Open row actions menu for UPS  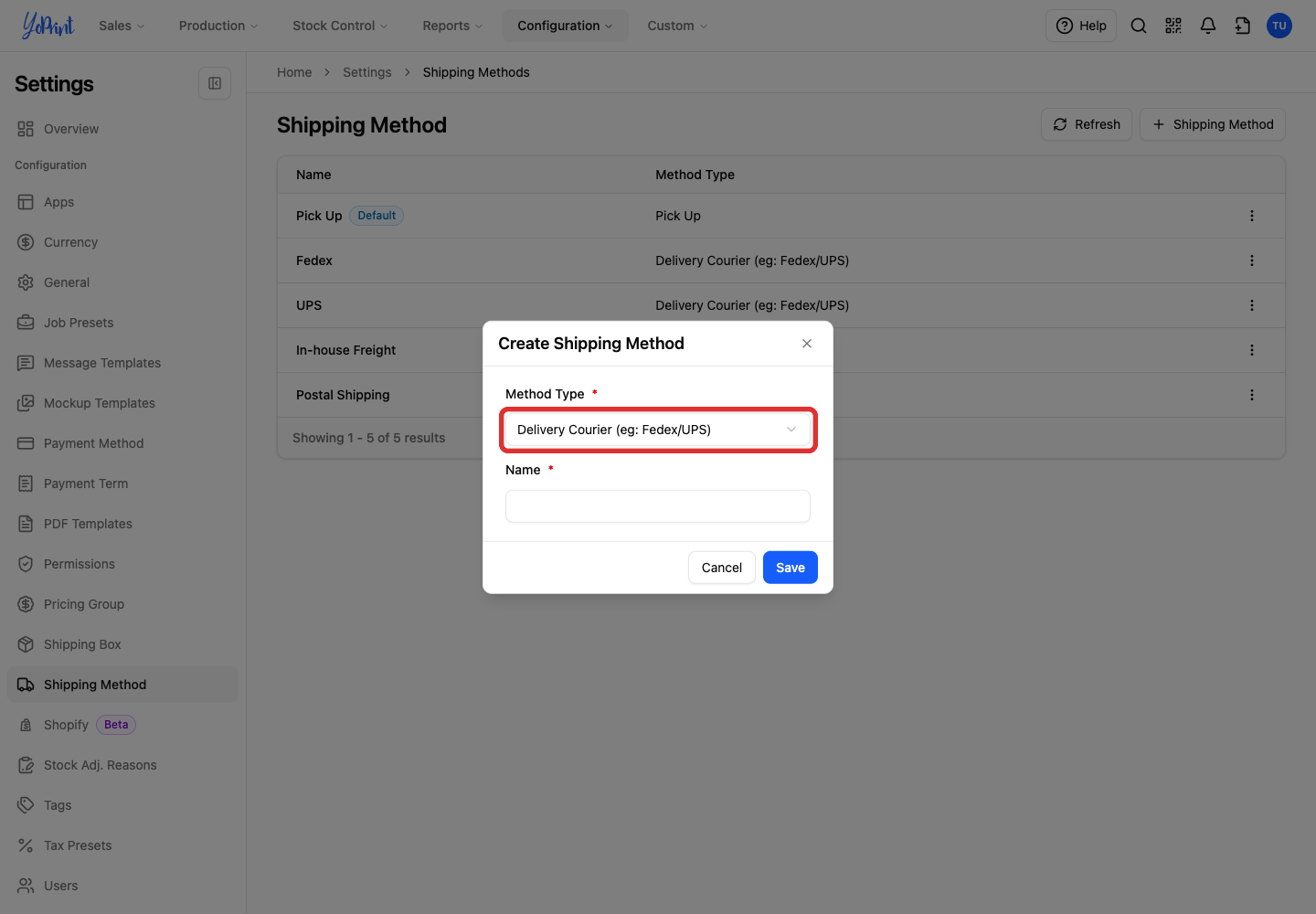[x=1252, y=305]
